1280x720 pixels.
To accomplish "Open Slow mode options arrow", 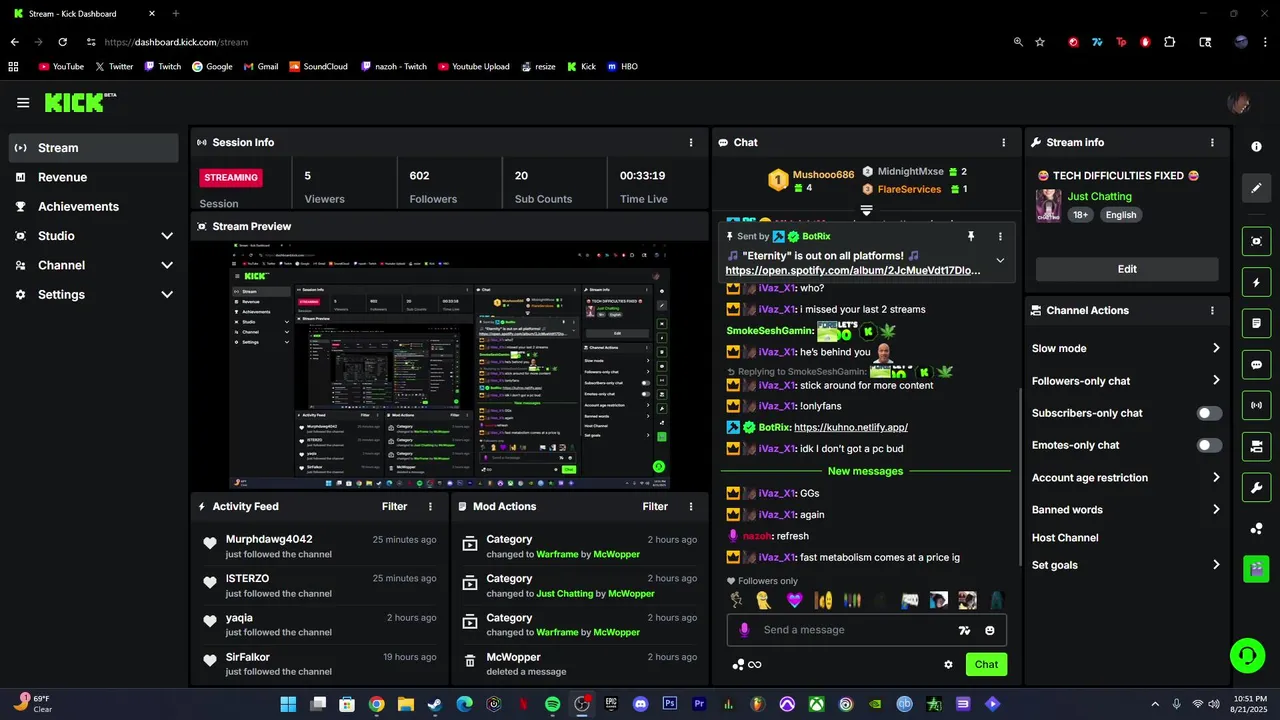I will (x=1216, y=348).
